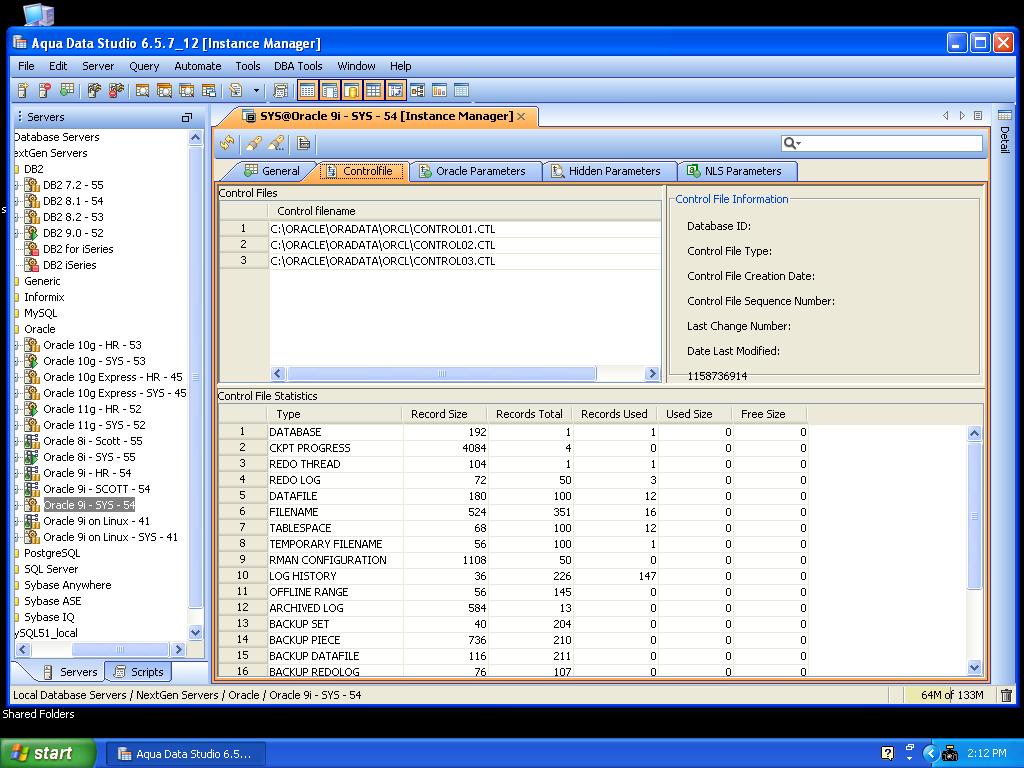Open the Windows start button
1024x768 pixels.
click(48, 754)
